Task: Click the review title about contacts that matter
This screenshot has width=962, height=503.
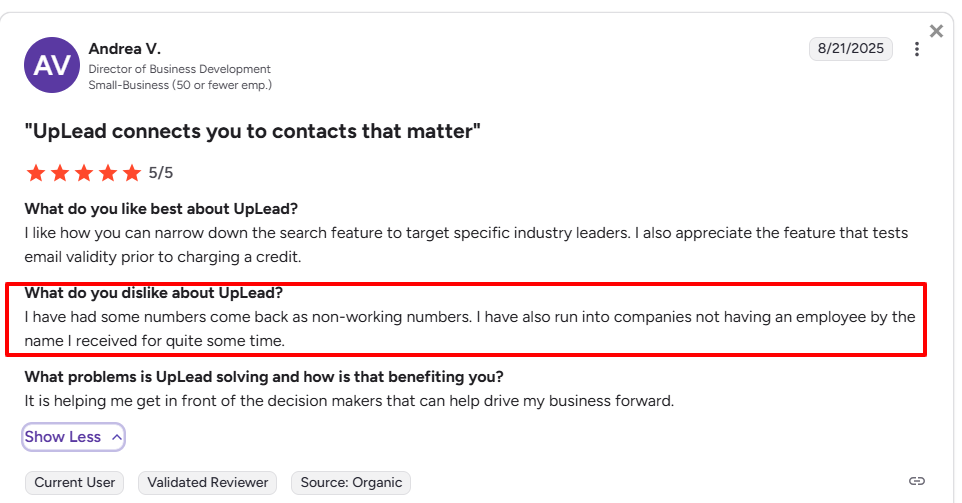Action: 253,131
